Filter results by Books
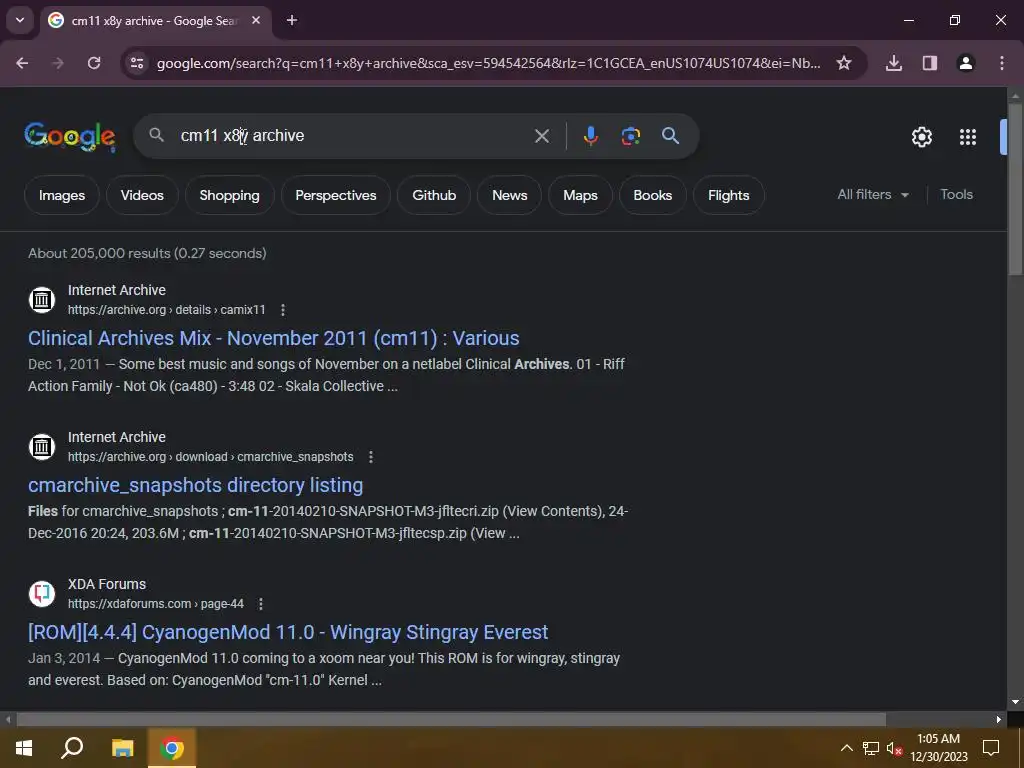The height and width of the screenshot is (768, 1024). coord(652,195)
